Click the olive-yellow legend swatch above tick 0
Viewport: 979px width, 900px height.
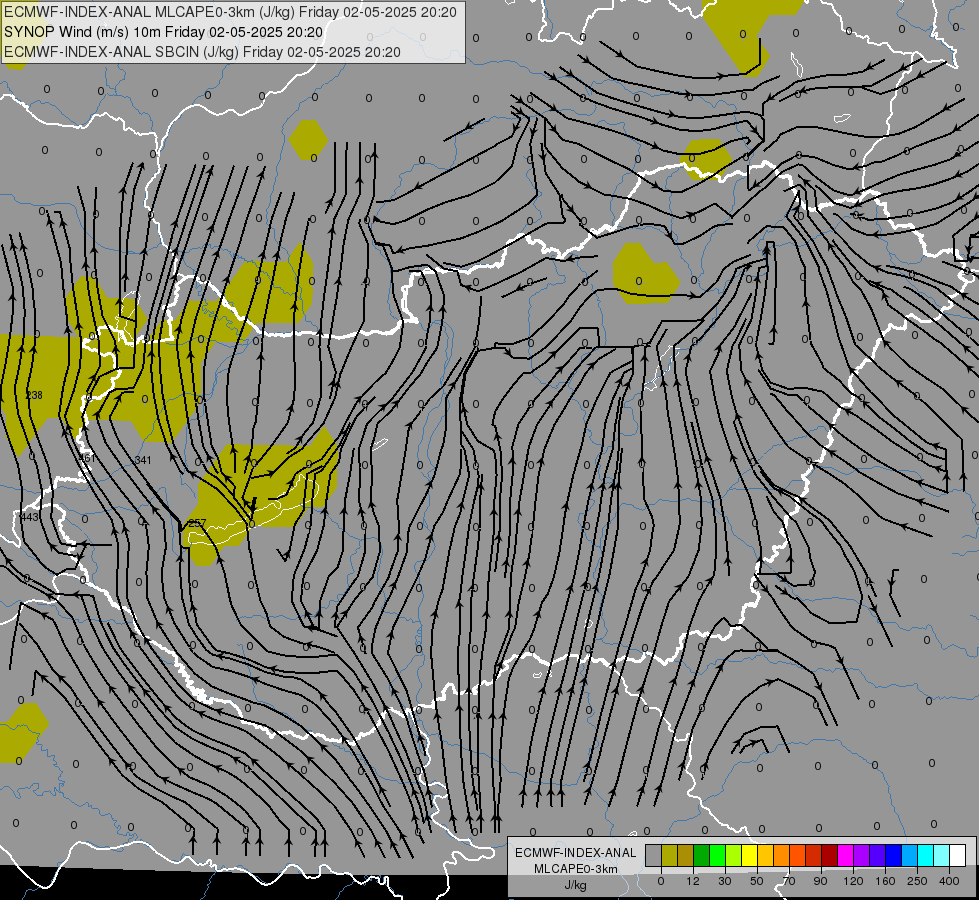(669, 855)
